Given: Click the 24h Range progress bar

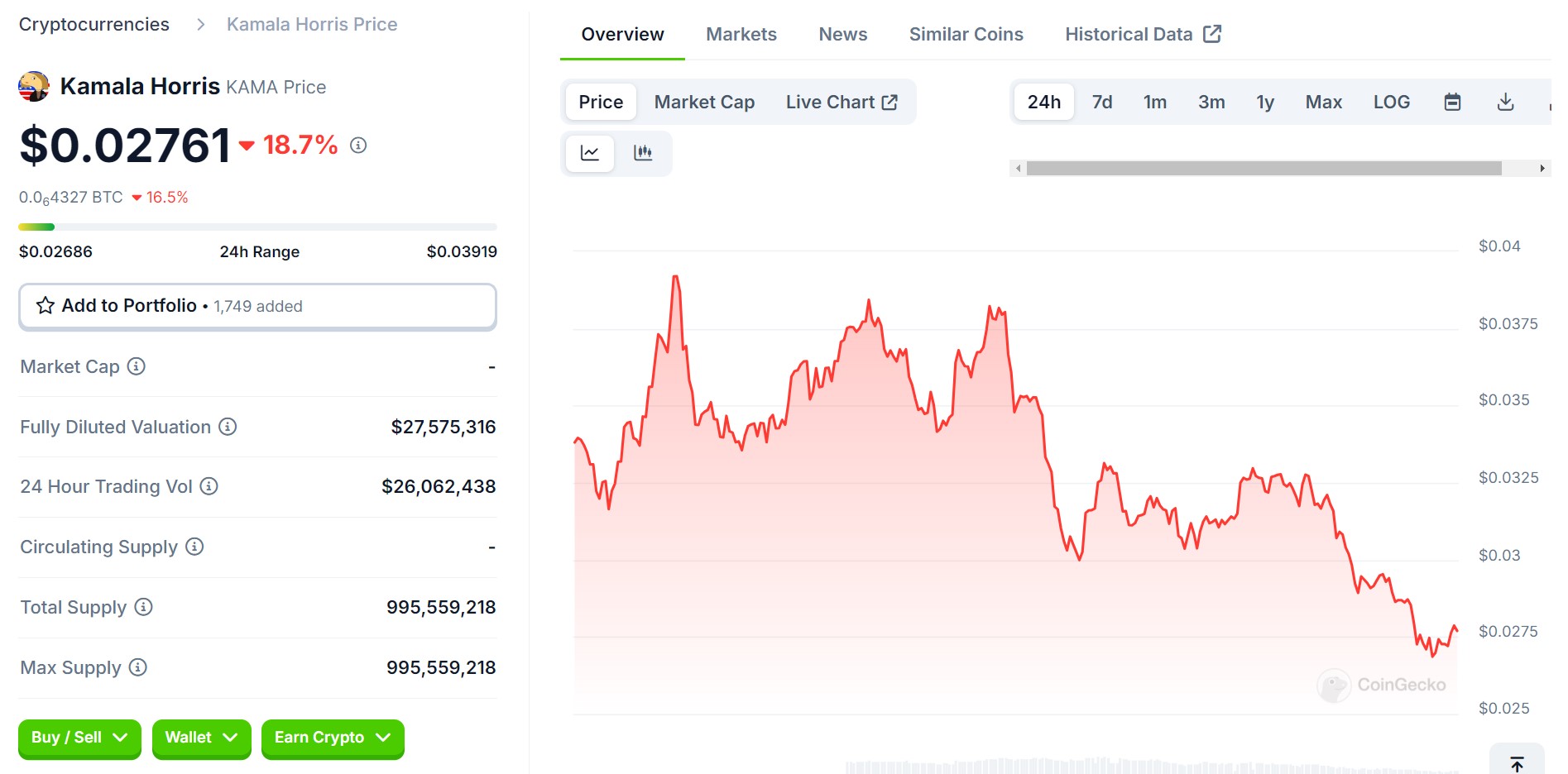Looking at the screenshot, I should click(x=257, y=227).
